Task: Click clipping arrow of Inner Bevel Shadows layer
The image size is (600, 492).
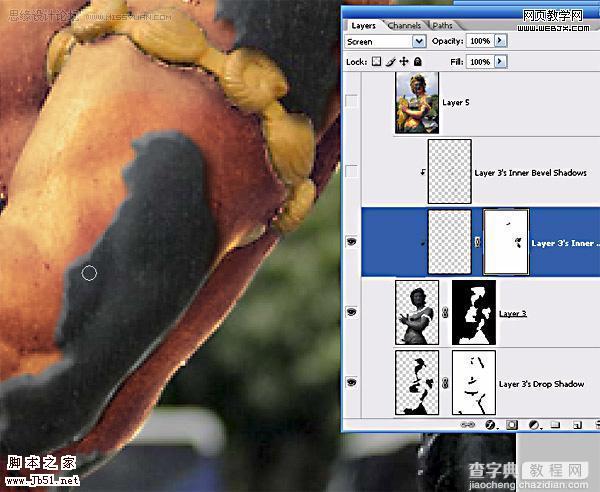Action: tap(422, 172)
